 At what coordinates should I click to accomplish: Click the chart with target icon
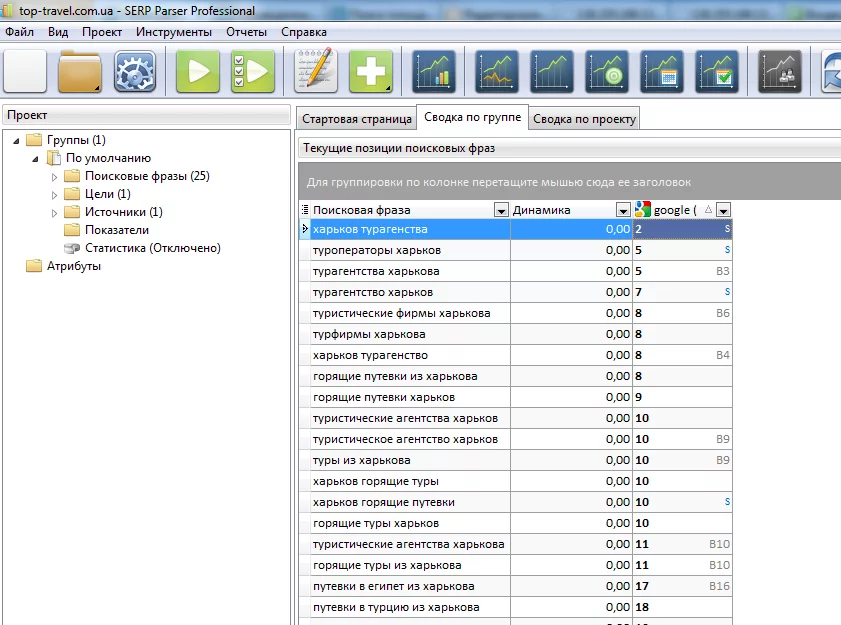tap(607, 72)
